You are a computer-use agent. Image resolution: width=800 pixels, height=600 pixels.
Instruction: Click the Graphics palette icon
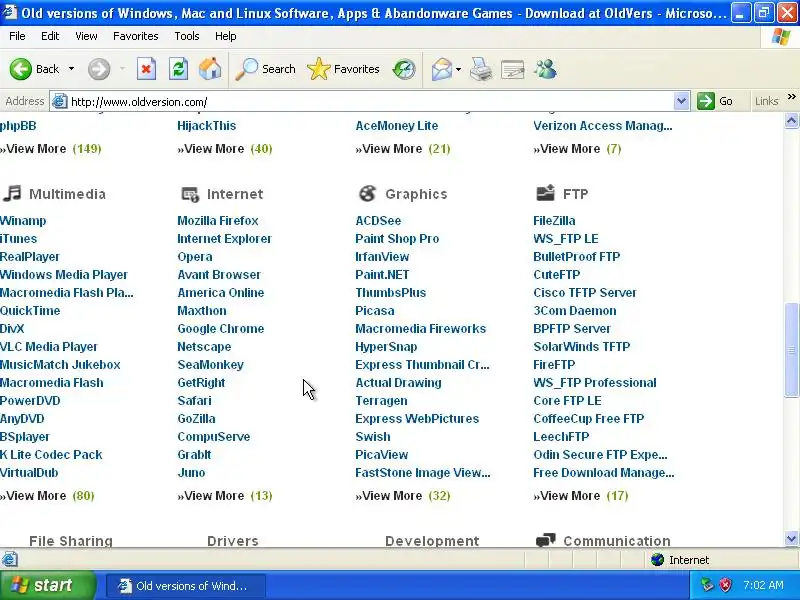click(x=367, y=193)
